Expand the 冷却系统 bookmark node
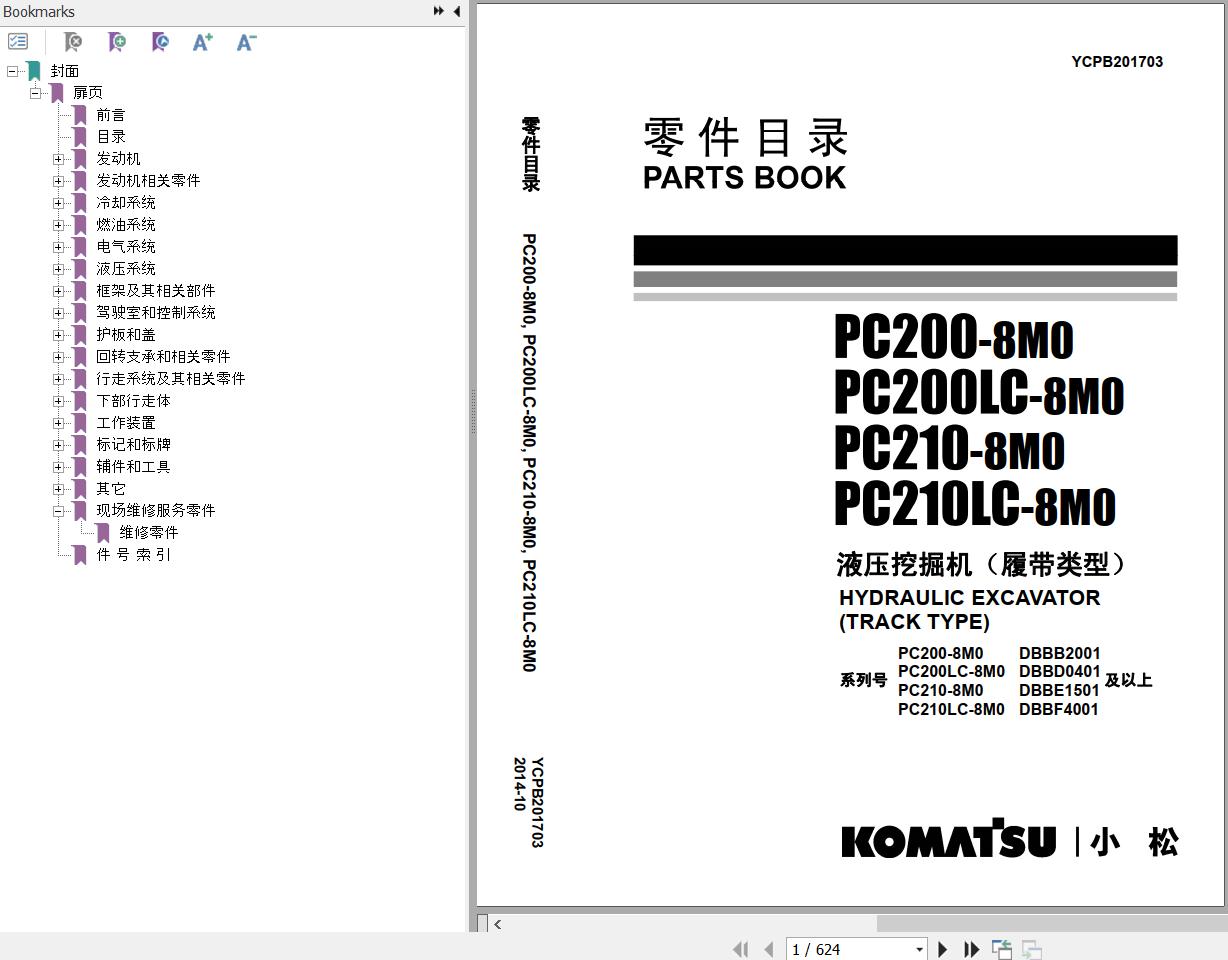 pyautogui.click(x=58, y=203)
